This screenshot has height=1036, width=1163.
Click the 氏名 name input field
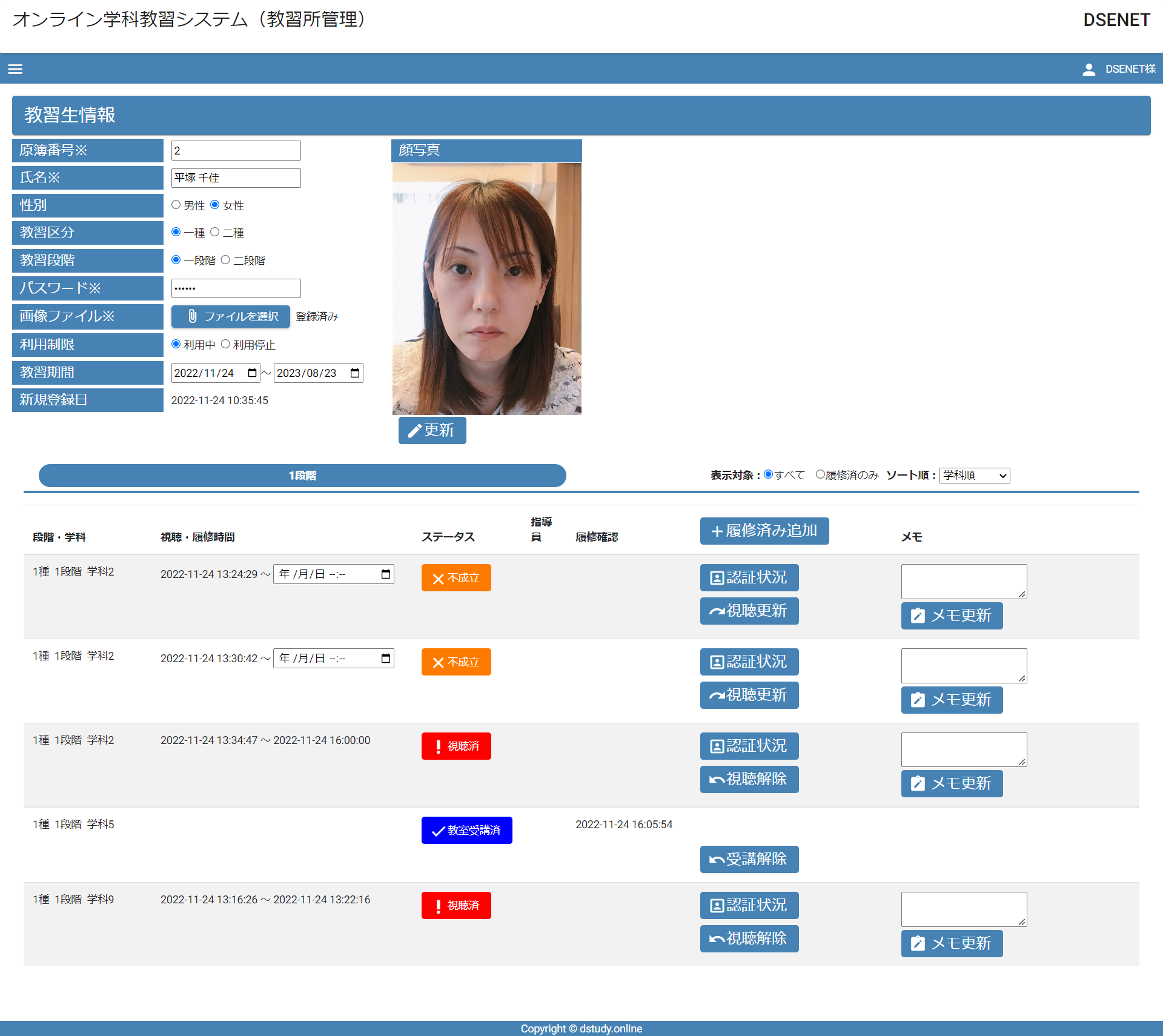pyautogui.click(x=236, y=178)
